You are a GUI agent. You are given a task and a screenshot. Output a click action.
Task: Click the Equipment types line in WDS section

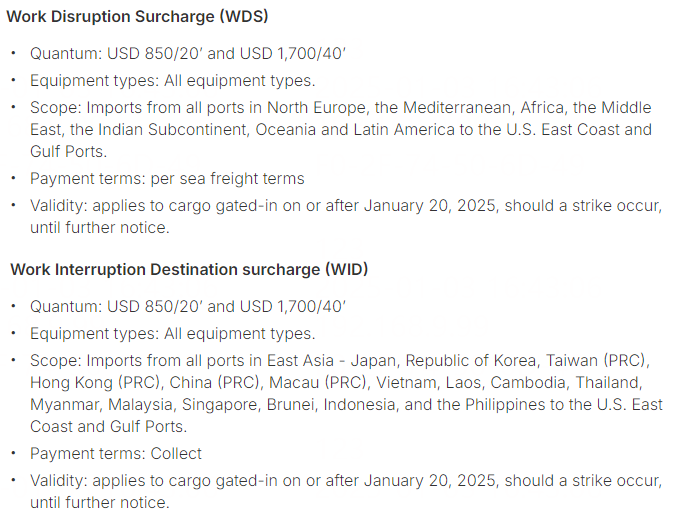click(172, 81)
